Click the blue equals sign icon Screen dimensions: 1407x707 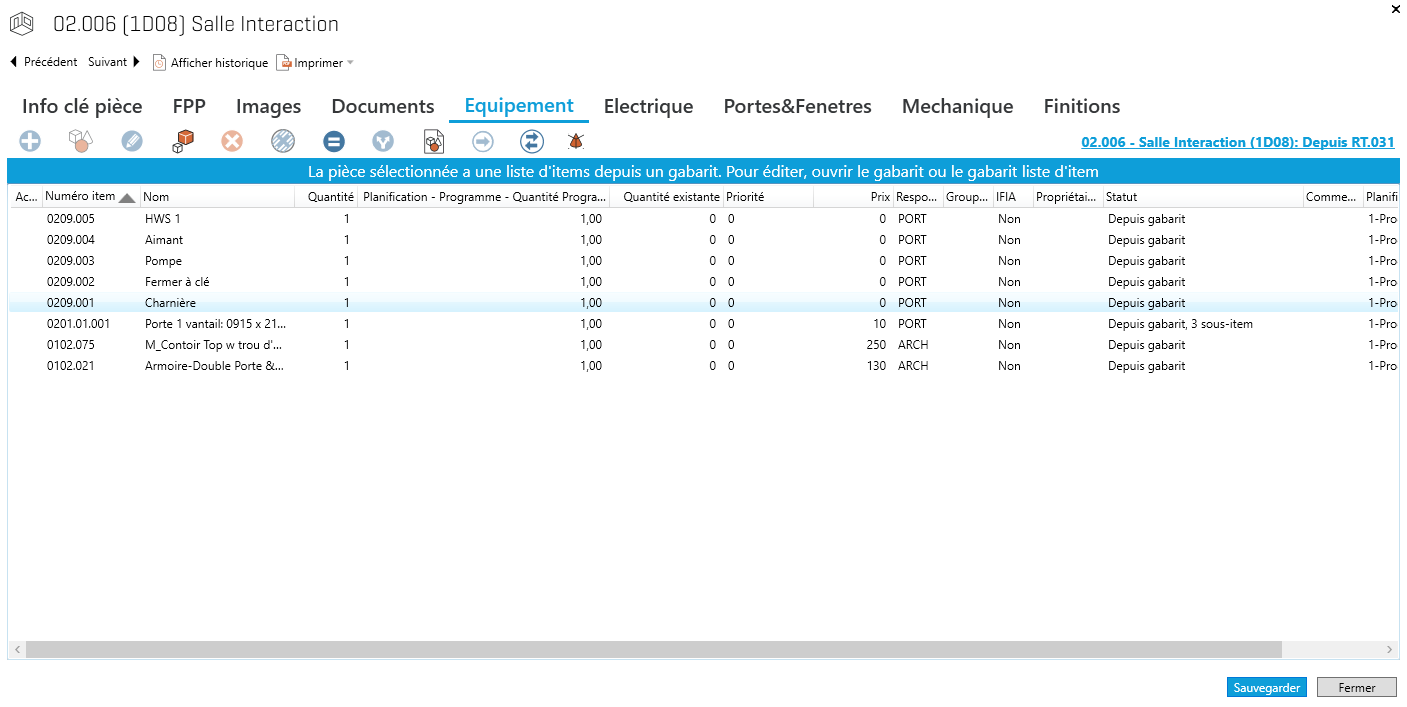point(334,142)
